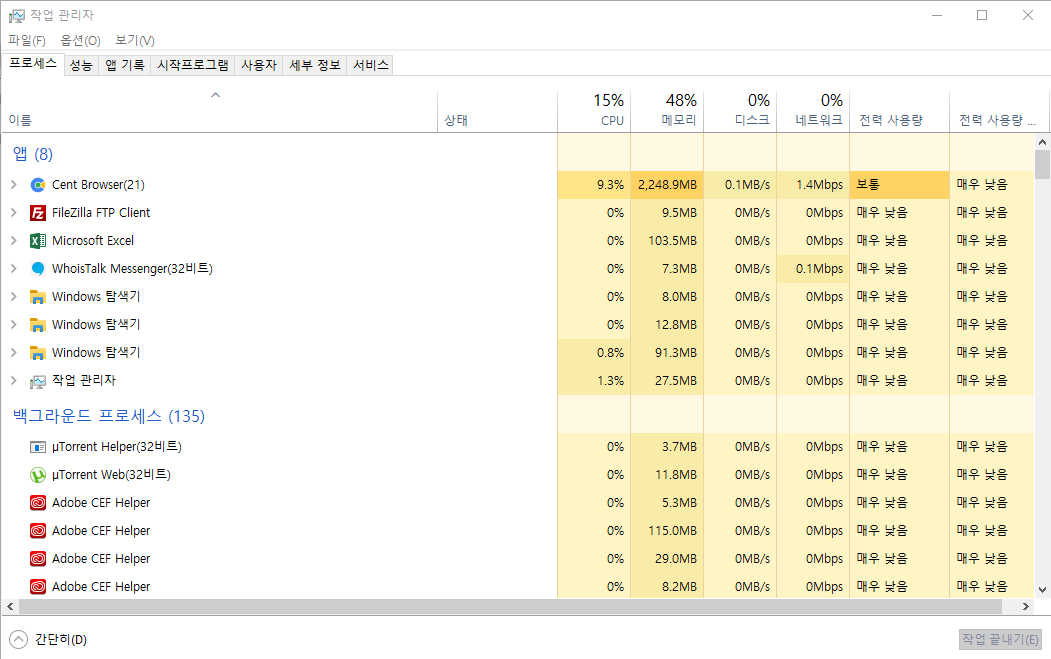Expand the Microsoft Excel process row
This screenshot has width=1051, height=659.
[x=13, y=241]
